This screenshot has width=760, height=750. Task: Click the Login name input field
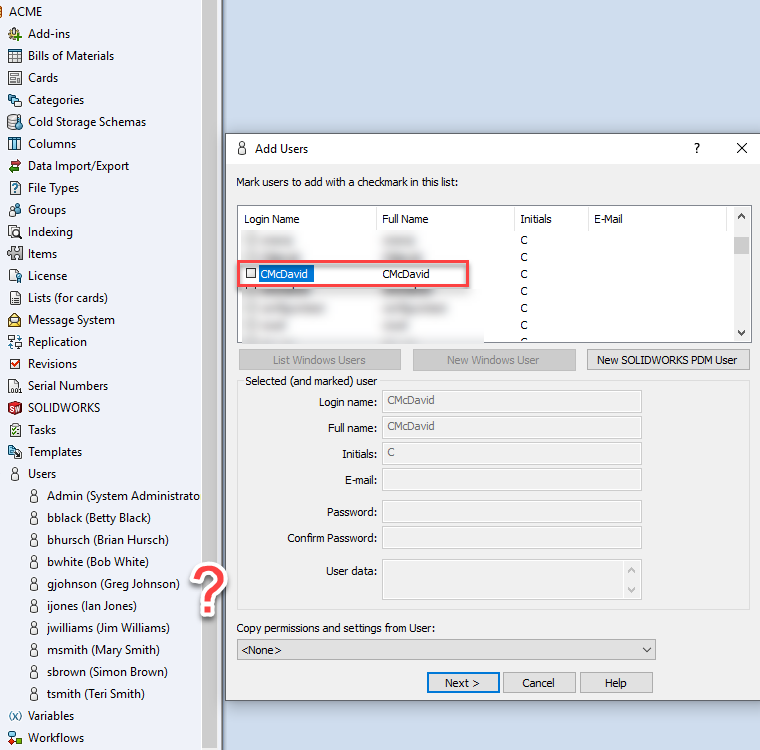512,401
